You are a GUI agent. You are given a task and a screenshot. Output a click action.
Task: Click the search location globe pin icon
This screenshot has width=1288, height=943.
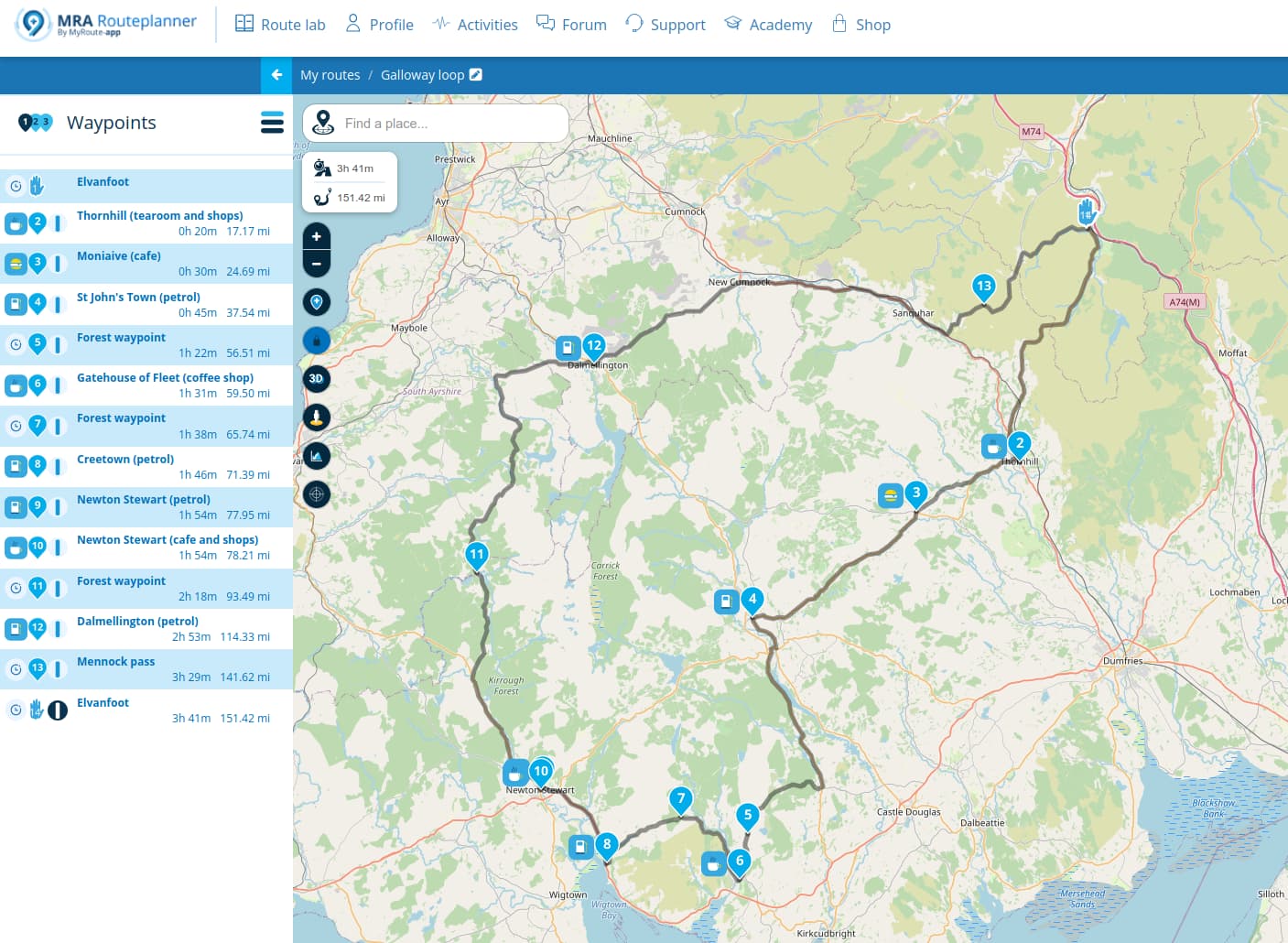click(x=322, y=123)
